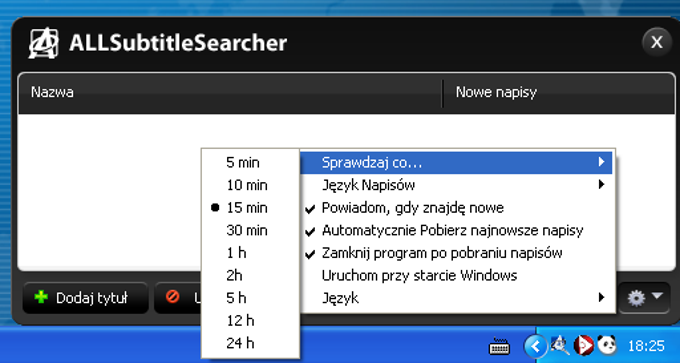This screenshot has height=363, width=680.
Task: Click the Dodaj tytuł button
Action: pyautogui.click(x=85, y=298)
